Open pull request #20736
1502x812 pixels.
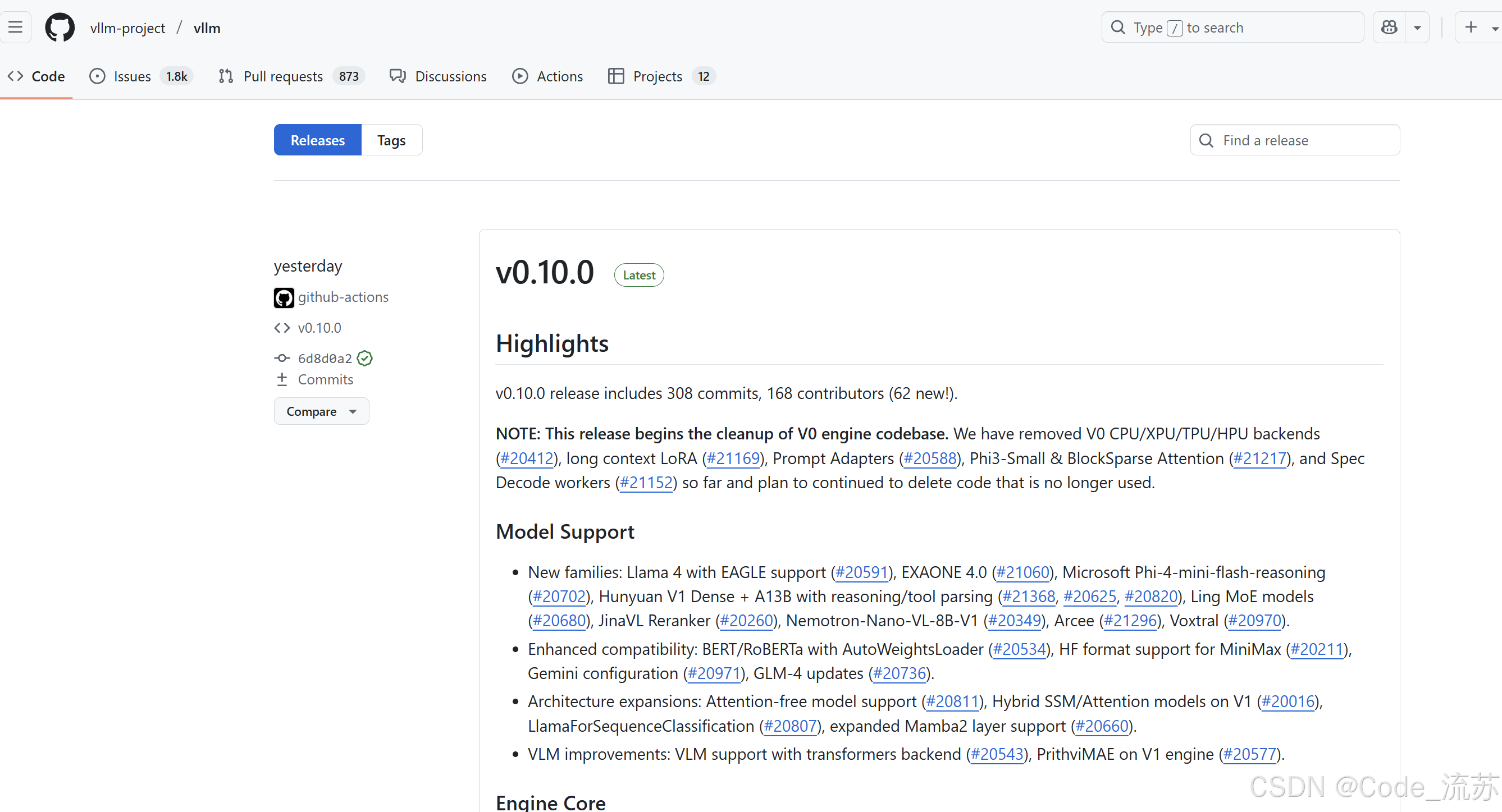(x=900, y=674)
